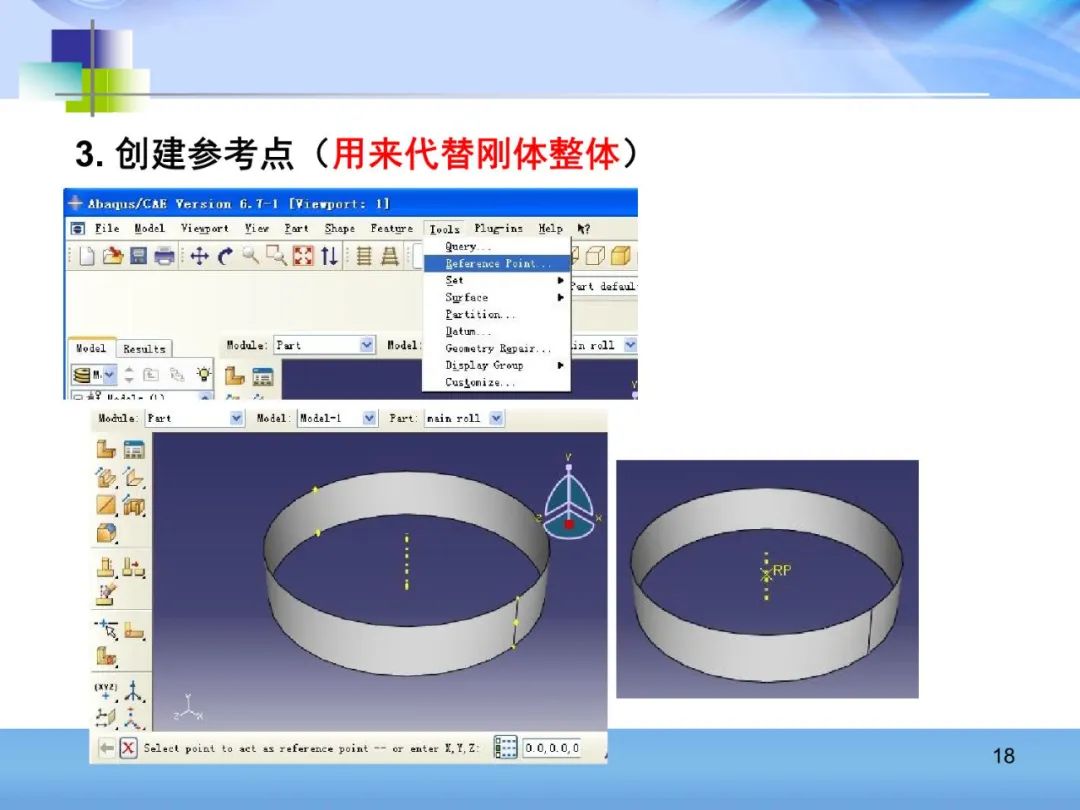The image size is (1080, 810).
Task: Click the back arrow in prompt area
Action: coord(106,748)
